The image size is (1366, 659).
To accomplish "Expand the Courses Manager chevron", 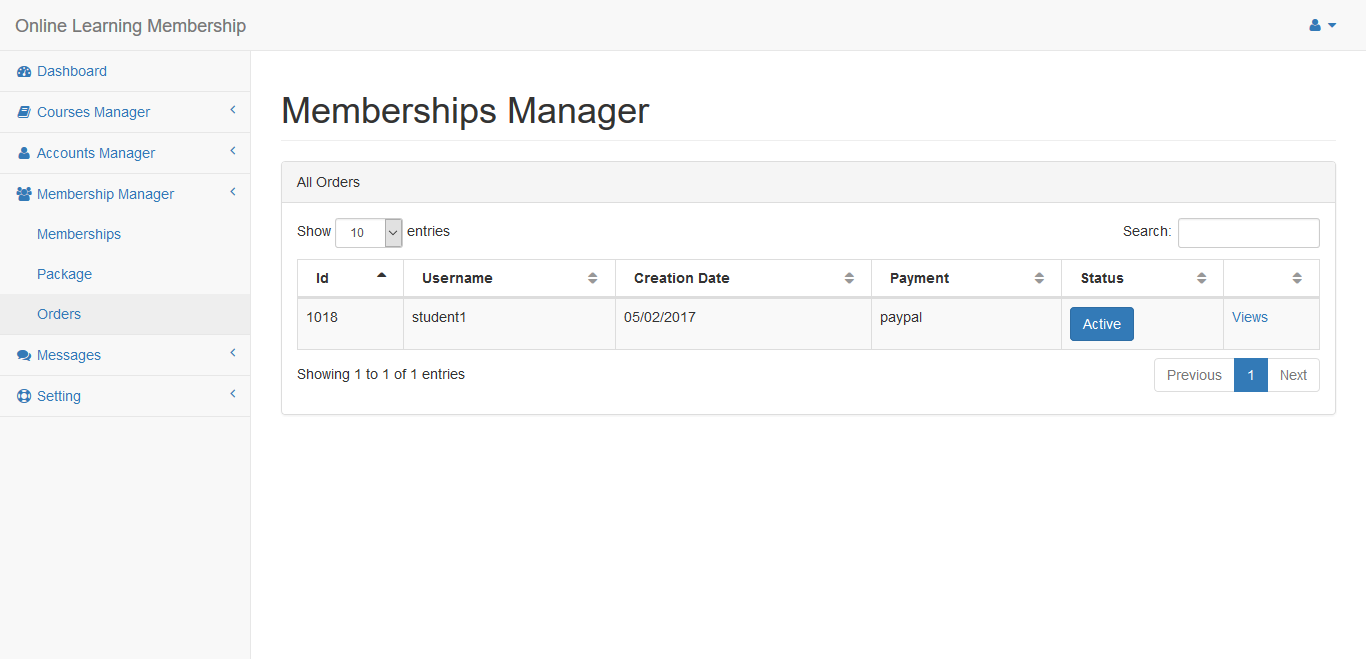I will 232,110.
